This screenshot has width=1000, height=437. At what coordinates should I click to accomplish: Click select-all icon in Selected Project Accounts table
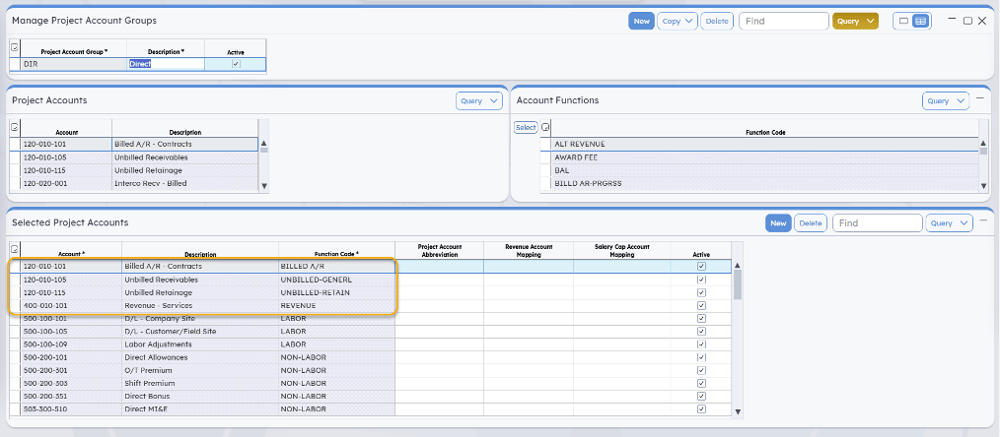tap(15, 249)
